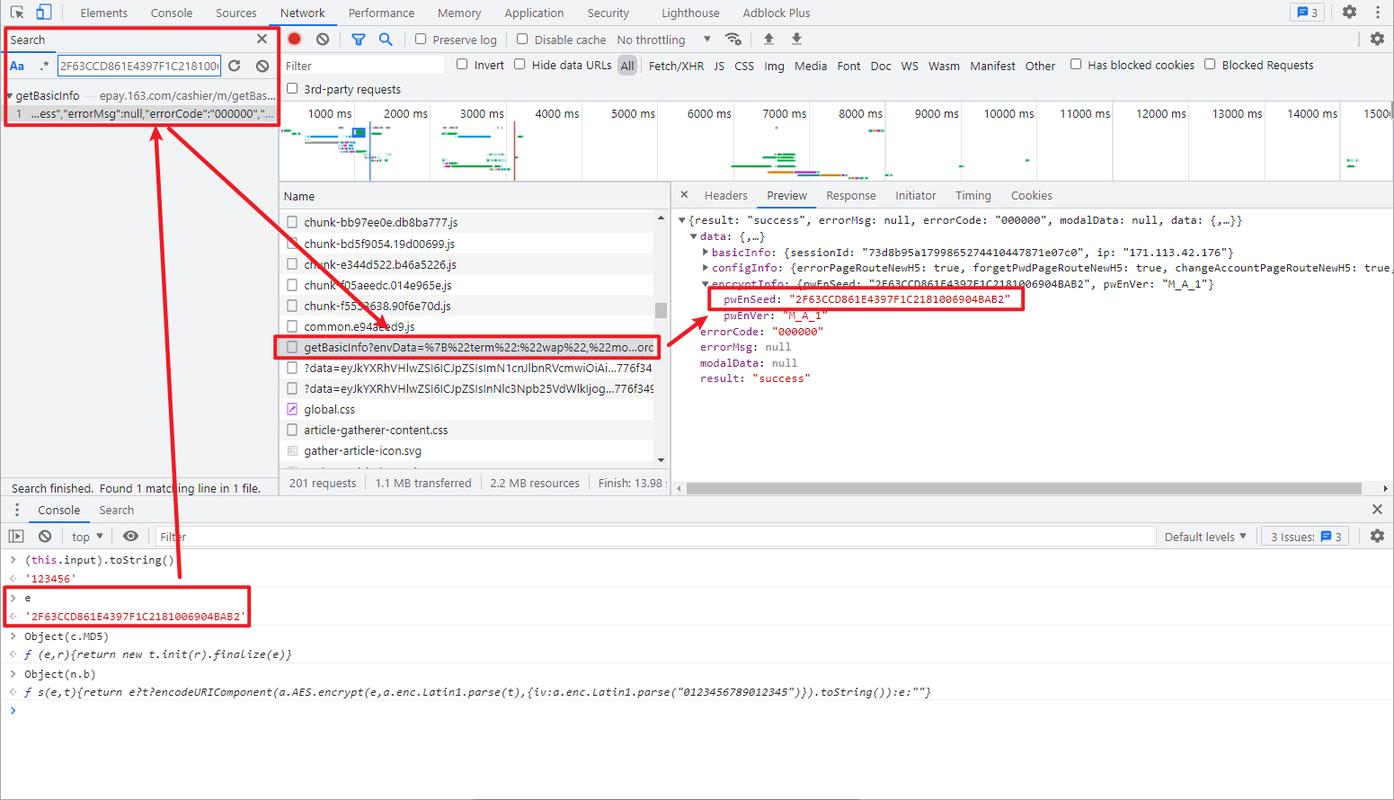1394x800 pixels.
Task: Check Has blocked cookies
Action: [x=1076, y=64]
